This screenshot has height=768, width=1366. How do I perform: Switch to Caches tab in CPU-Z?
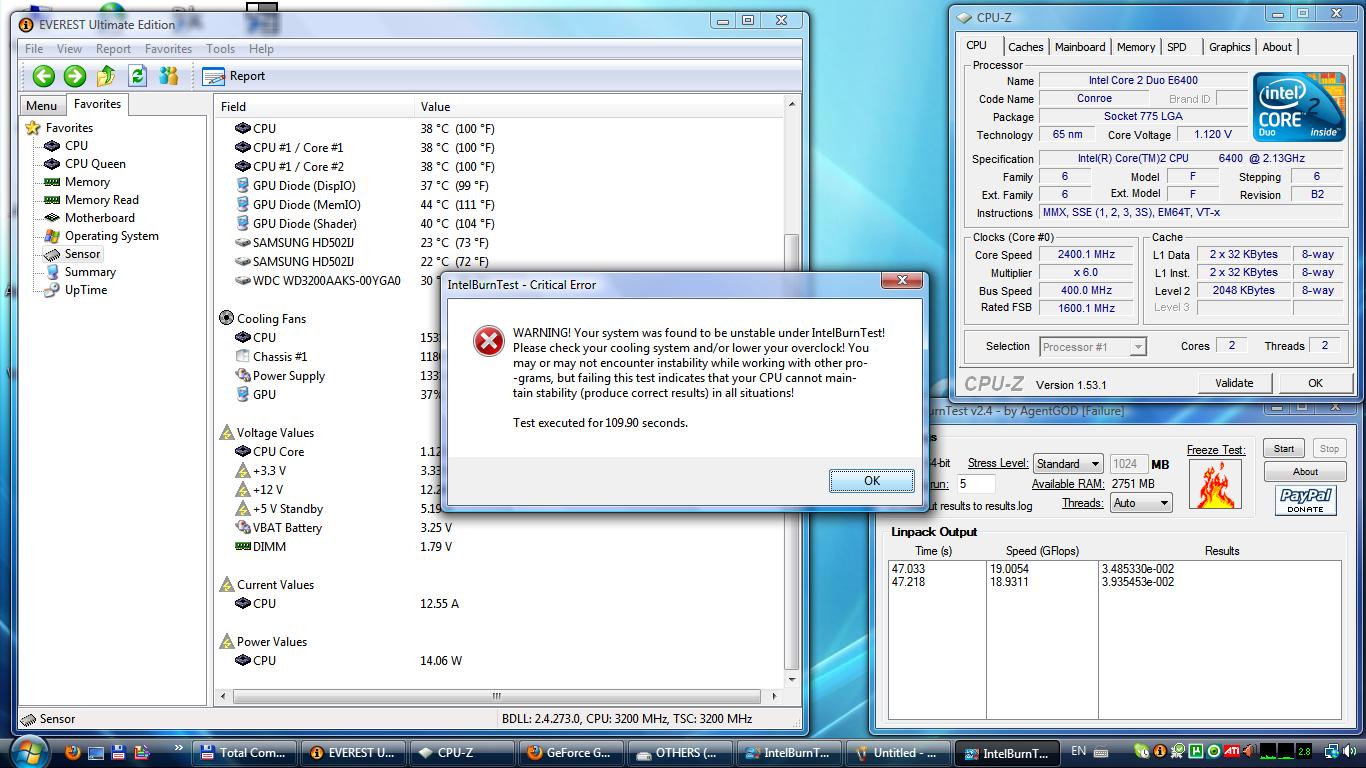pyautogui.click(x=1025, y=47)
